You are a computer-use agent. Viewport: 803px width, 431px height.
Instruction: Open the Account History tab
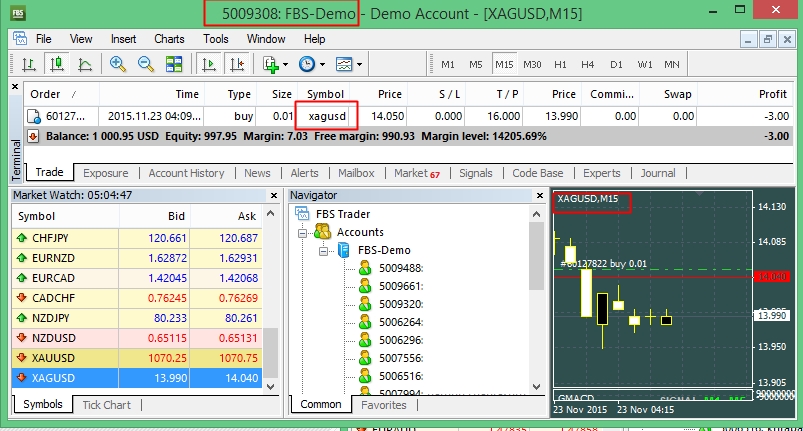pos(186,173)
